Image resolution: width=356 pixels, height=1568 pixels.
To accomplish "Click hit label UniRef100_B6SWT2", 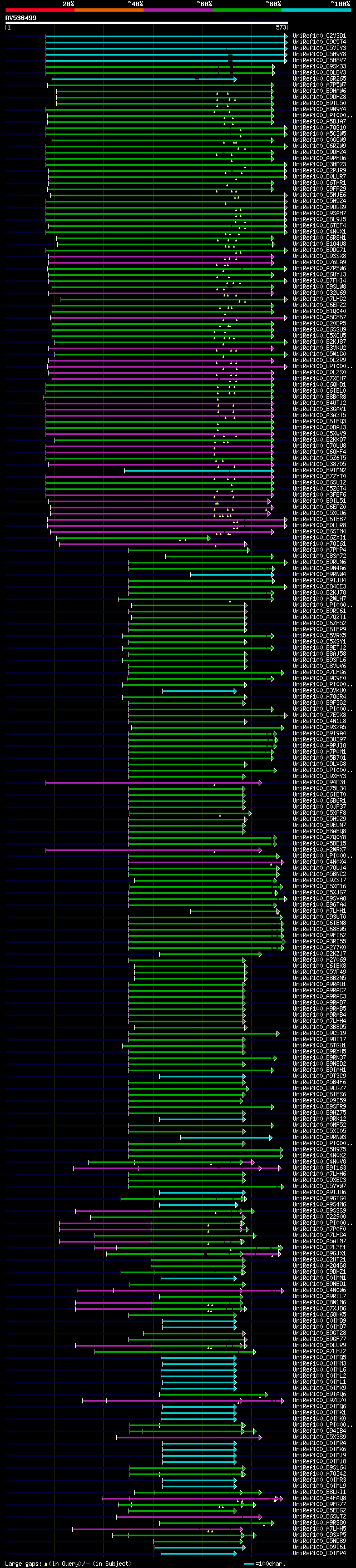I will [319, 1516].
